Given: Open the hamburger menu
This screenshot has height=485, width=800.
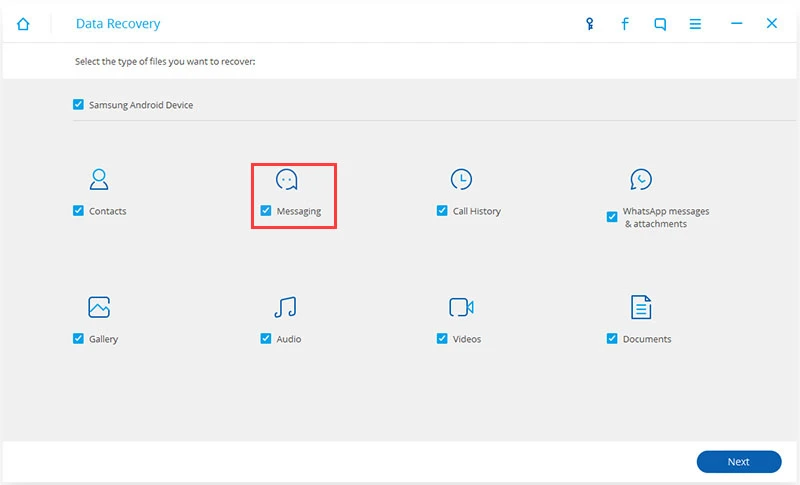Looking at the screenshot, I should (x=695, y=24).
